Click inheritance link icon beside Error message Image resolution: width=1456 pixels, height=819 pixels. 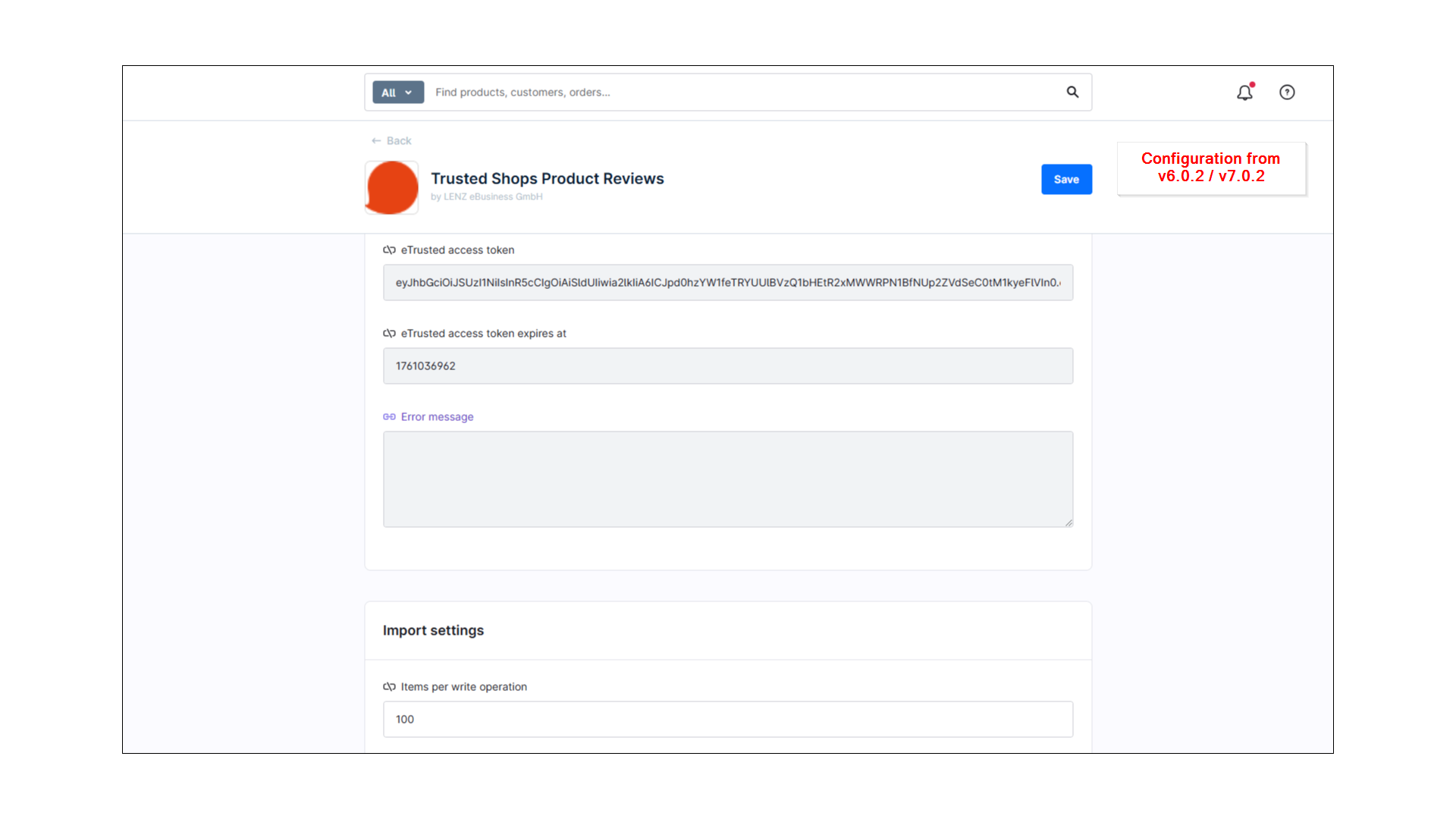click(x=389, y=417)
